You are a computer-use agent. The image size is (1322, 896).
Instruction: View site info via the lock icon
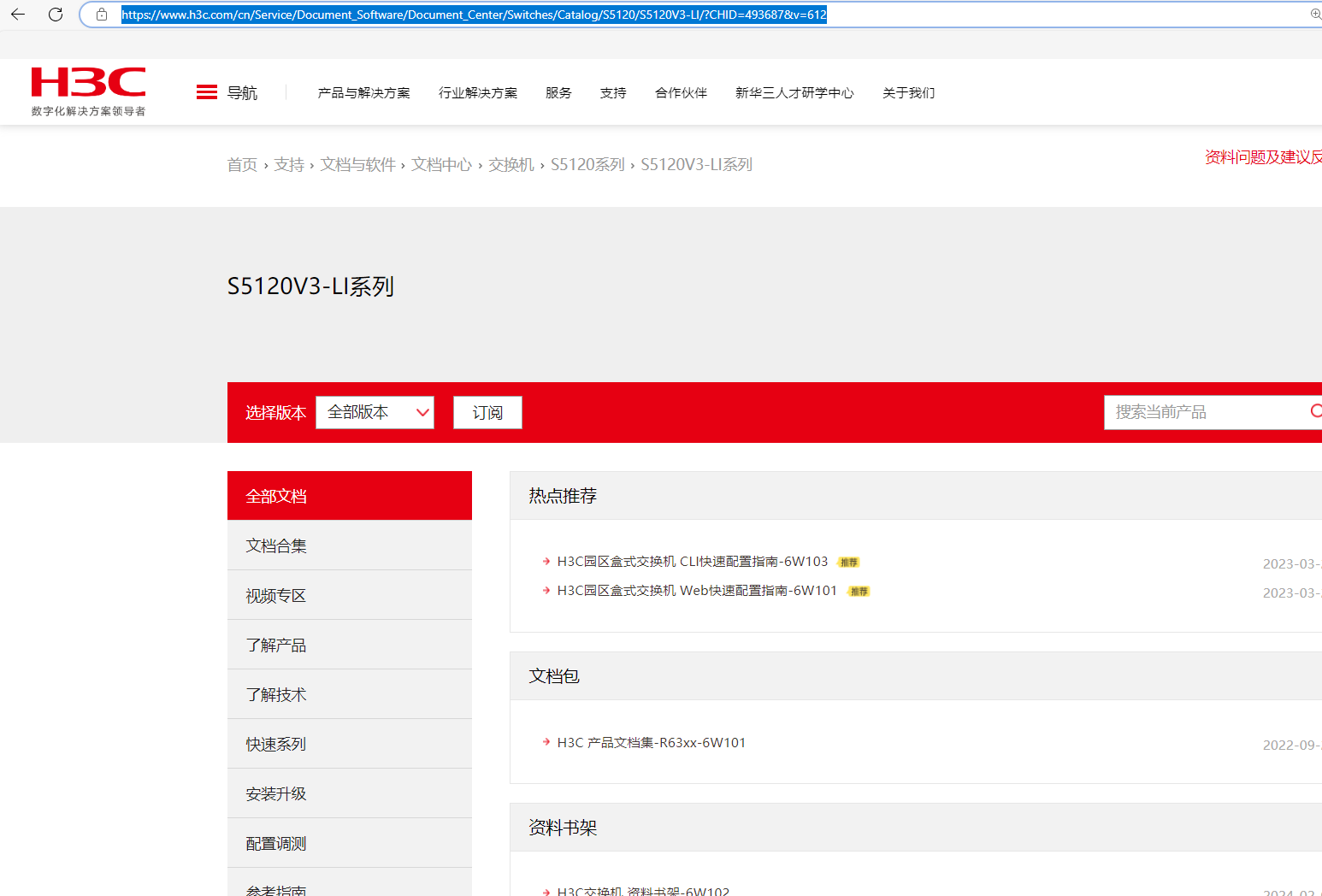coord(102,15)
